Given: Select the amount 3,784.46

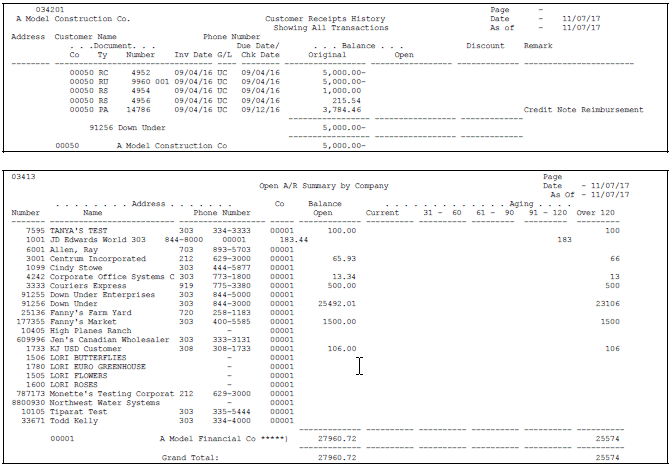Looking at the screenshot, I should pos(341,110).
